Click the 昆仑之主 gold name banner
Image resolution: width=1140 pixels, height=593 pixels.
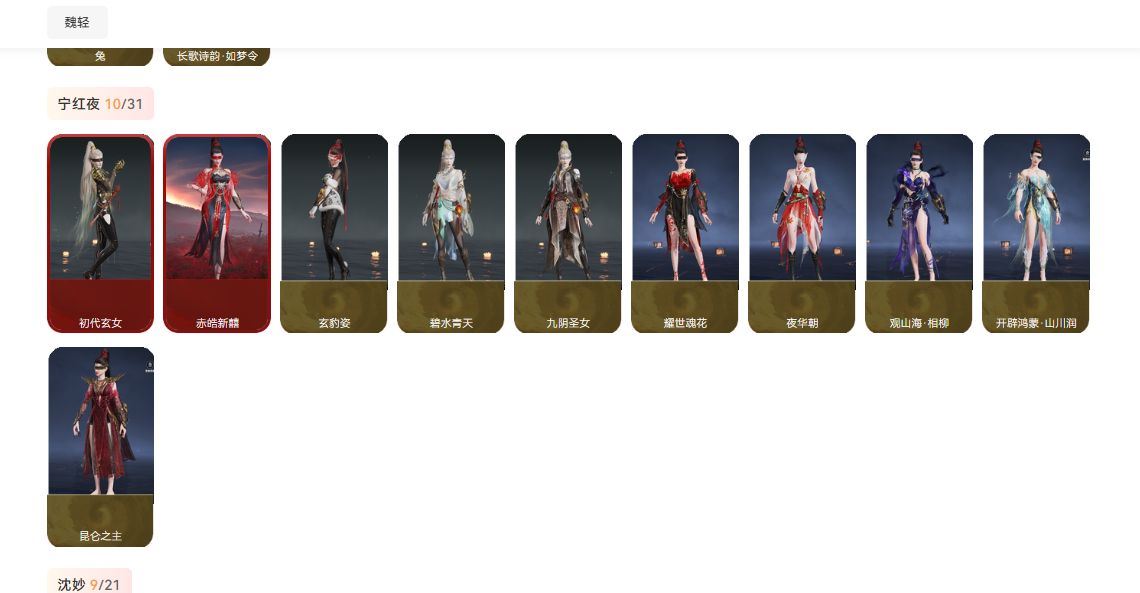100,520
